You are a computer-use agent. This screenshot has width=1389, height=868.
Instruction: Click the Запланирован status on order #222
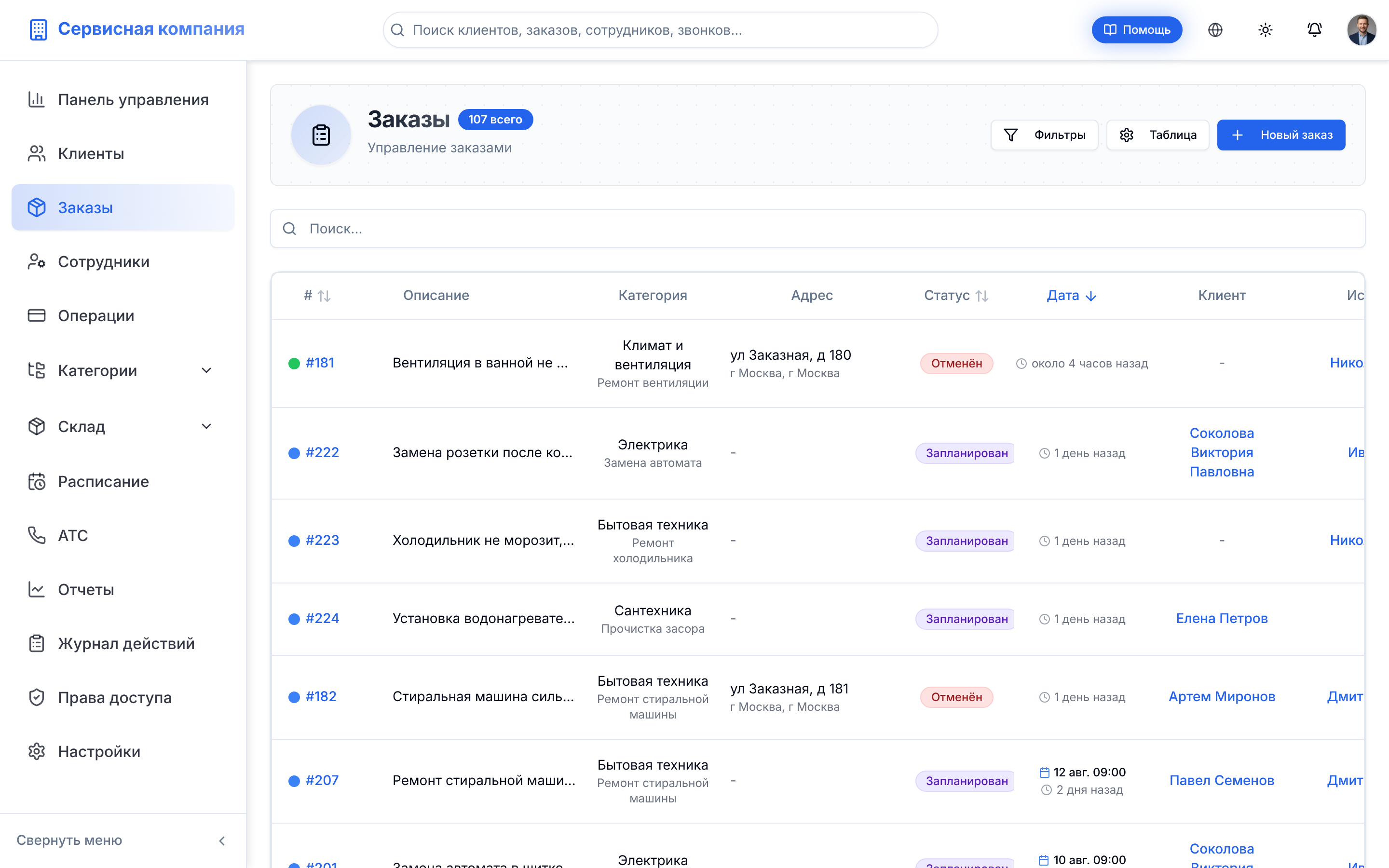[966, 453]
